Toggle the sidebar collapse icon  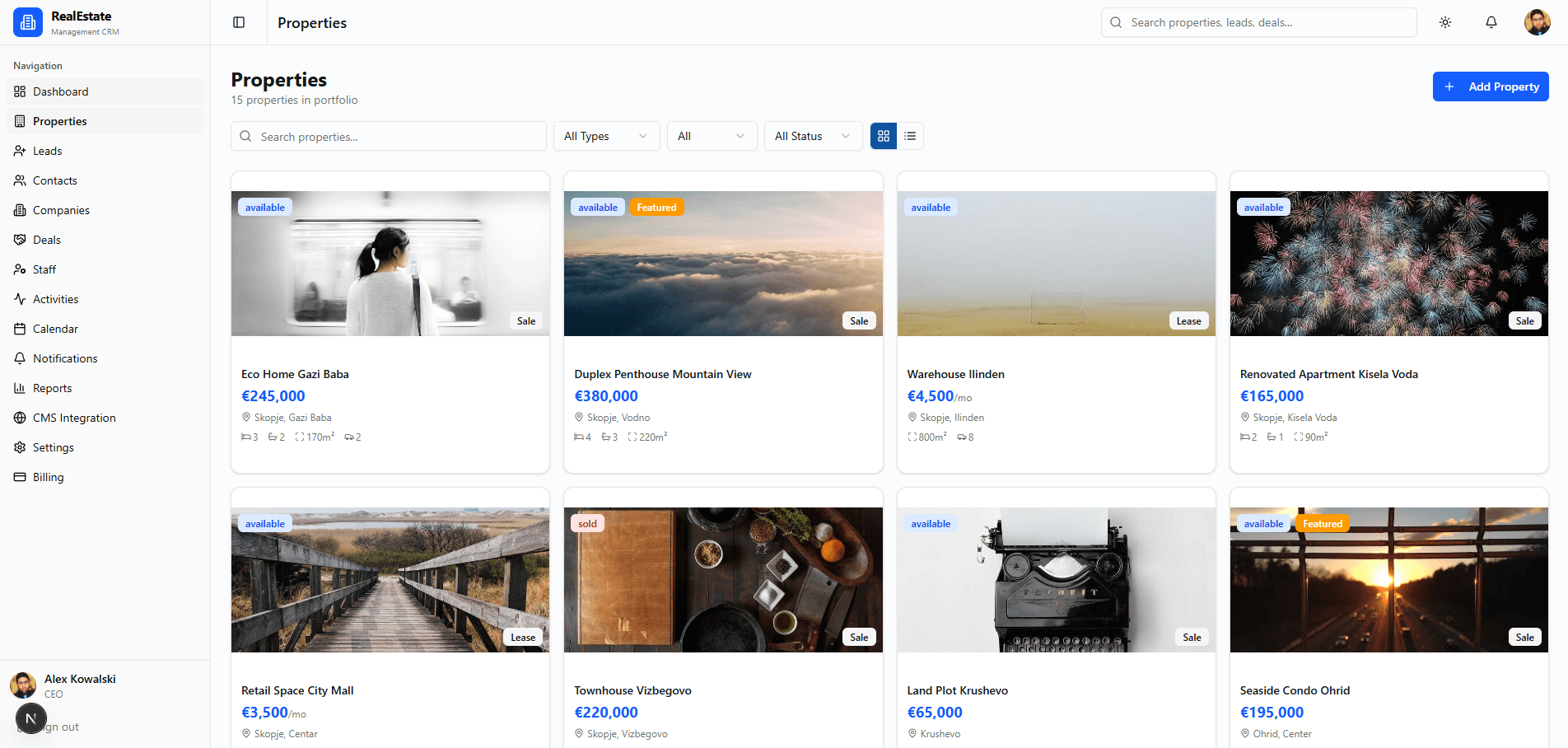tap(239, 22)
